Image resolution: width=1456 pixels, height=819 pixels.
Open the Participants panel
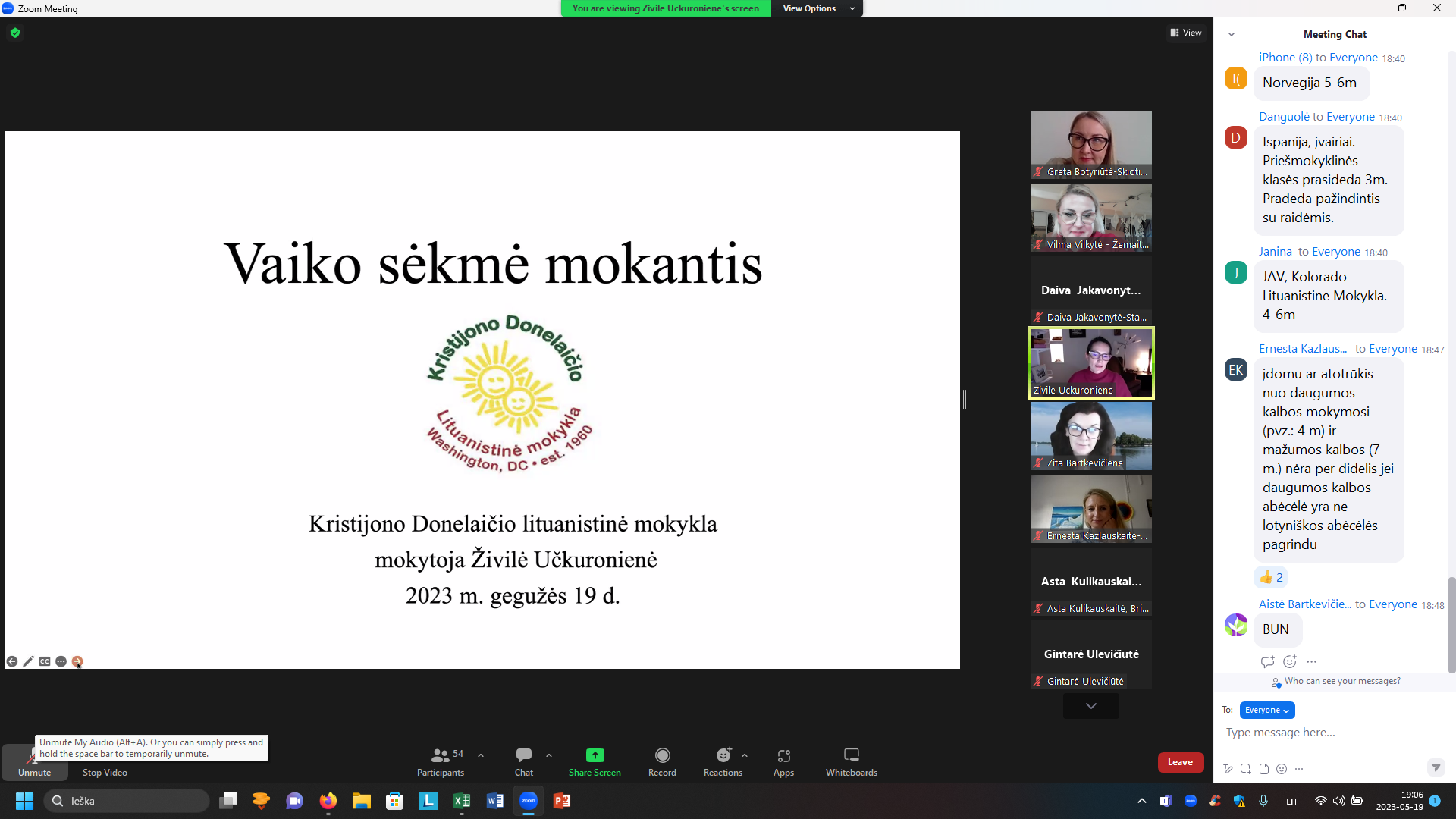pyautogui.click(x=441, y=762)
